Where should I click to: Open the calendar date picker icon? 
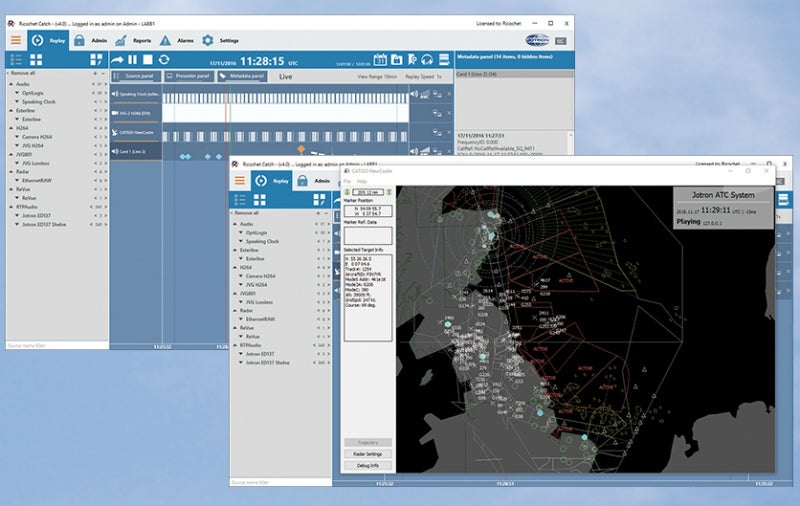[x=380, y=60]
